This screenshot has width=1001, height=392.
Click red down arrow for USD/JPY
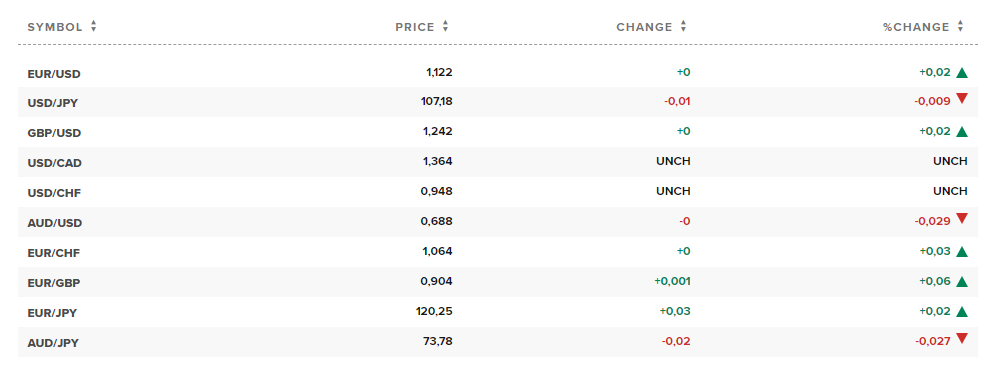pyautogui.click(x=962, y=98)
